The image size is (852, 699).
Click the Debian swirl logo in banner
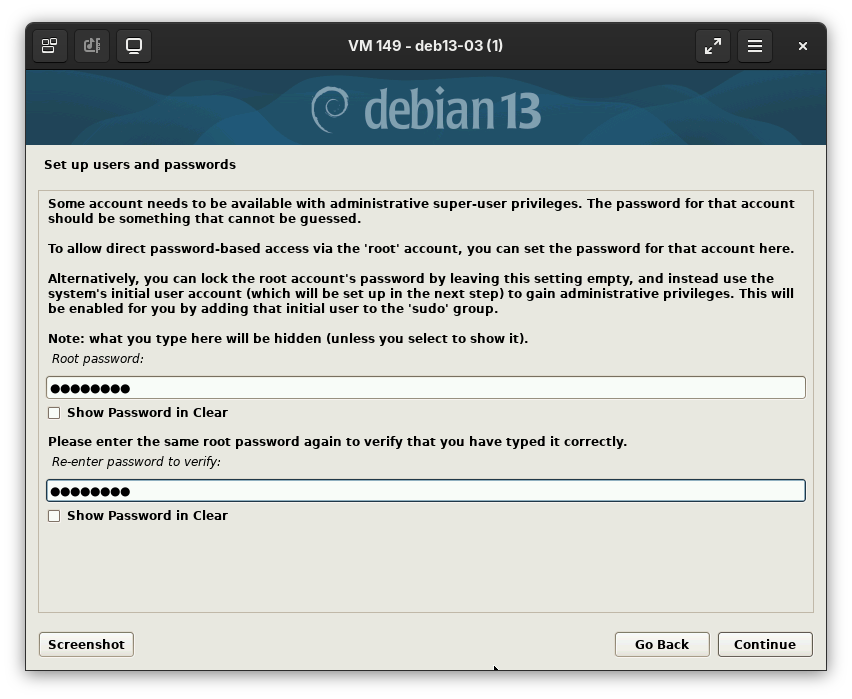click(x=330, y=109)
